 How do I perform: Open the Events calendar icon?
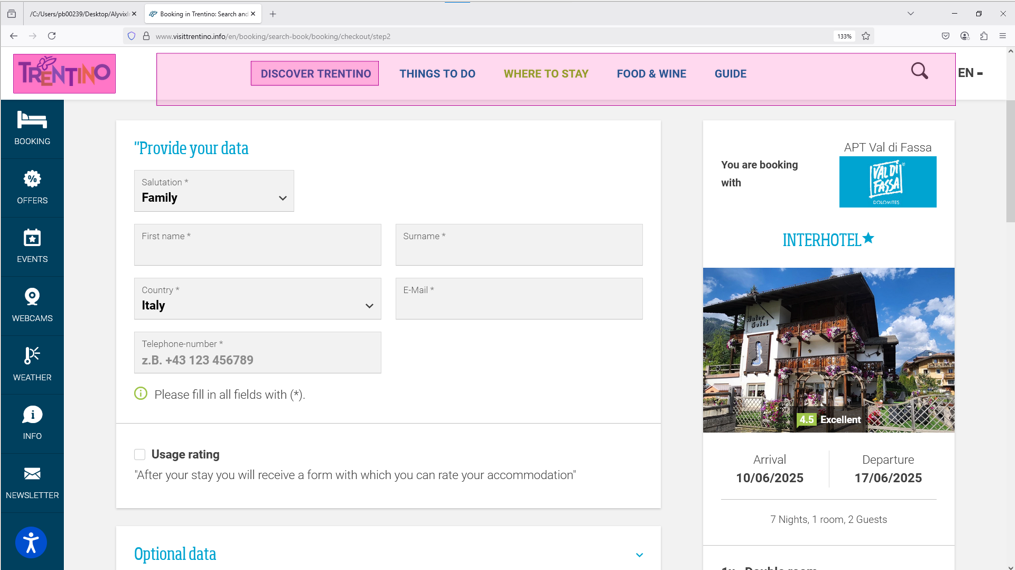32,239
